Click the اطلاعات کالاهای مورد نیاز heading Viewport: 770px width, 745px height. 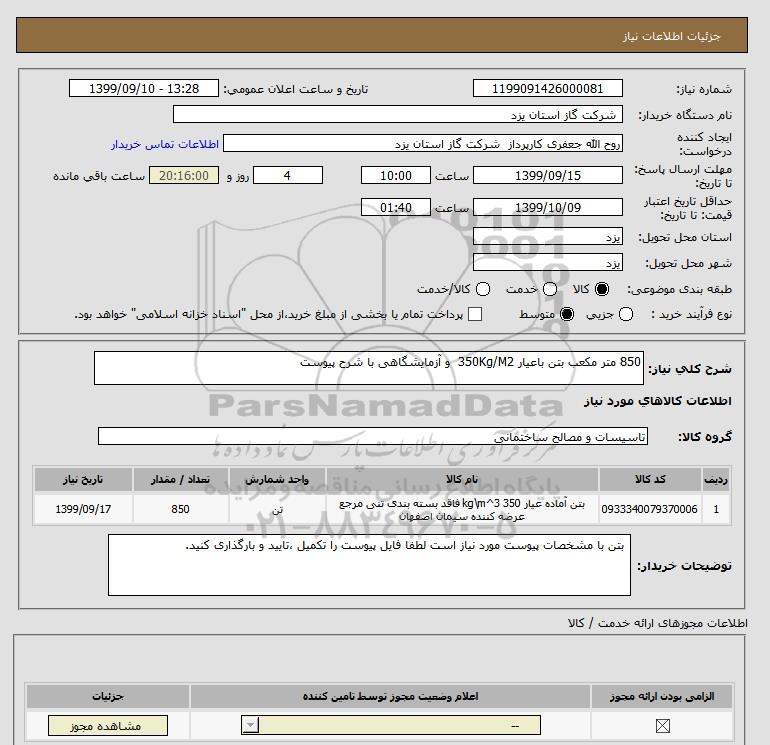658,401
